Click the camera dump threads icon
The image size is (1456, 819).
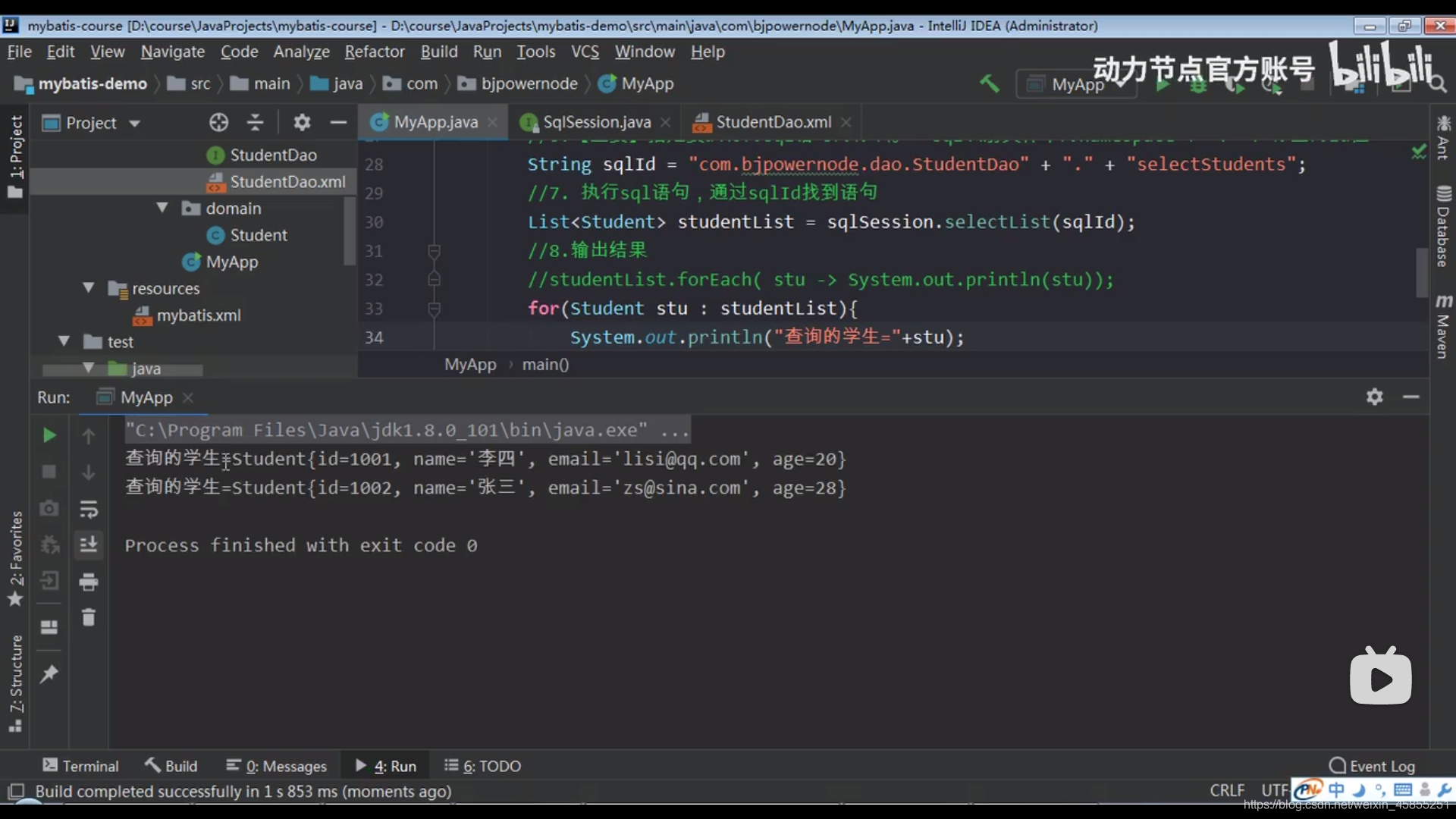[49, 508]
